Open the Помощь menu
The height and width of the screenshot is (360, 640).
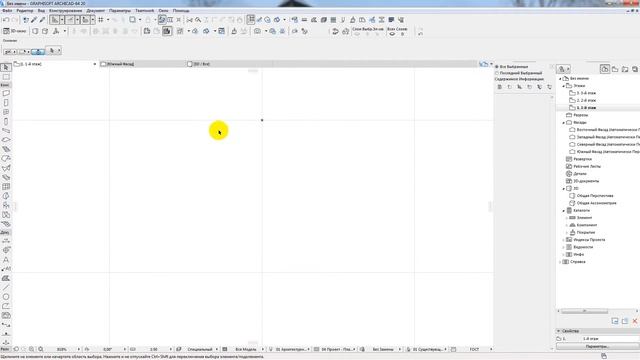pos(181,11)
